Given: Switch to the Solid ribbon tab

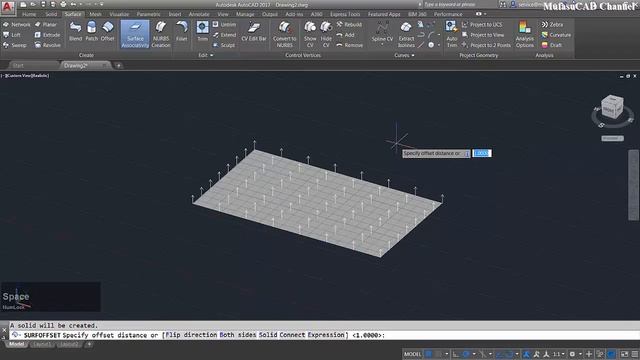Looking at the screenshot, I should pos(51,14).
